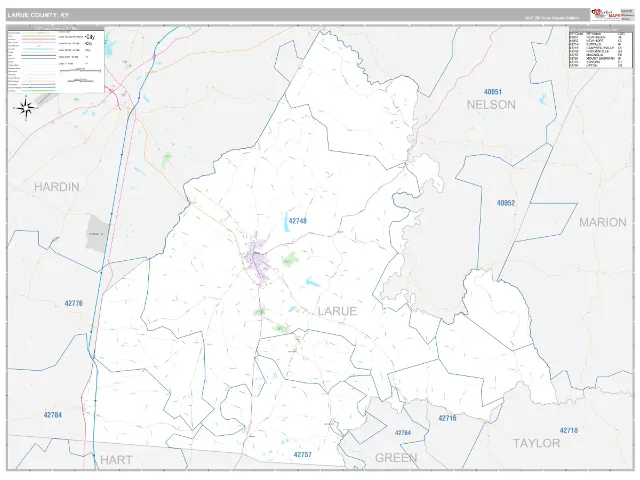Click ZIP code 42748 label
Image resolution: width=640 pixels, height=480 pixels.
pyautogui.click(x=298, y=221)
